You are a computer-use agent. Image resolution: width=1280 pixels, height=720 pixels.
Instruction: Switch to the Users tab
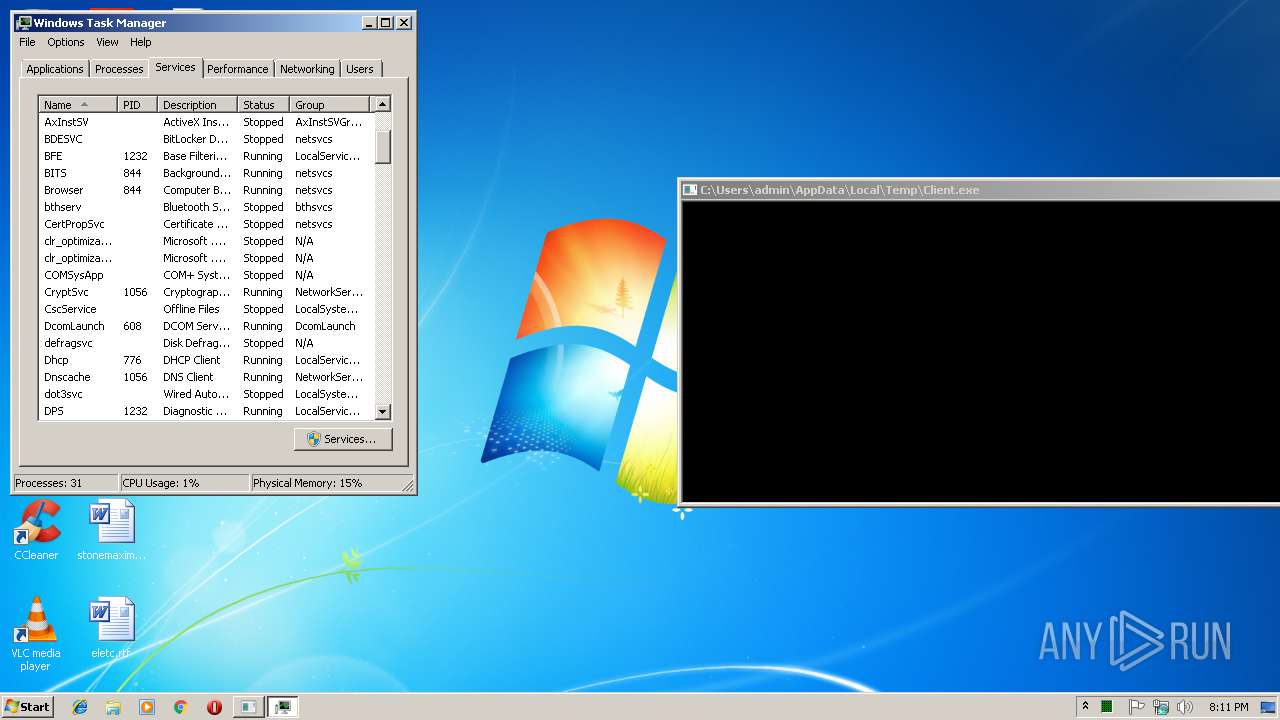coord(360,69)
